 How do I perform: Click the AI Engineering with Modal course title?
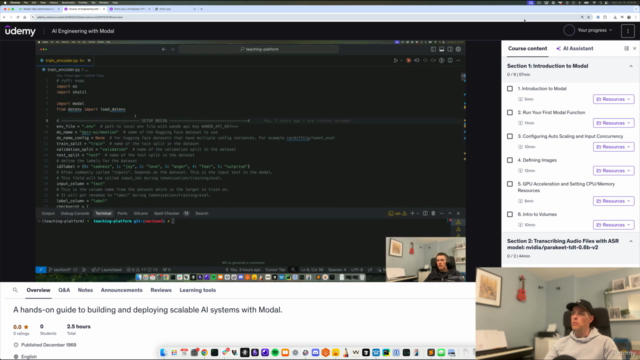(83, 31)
